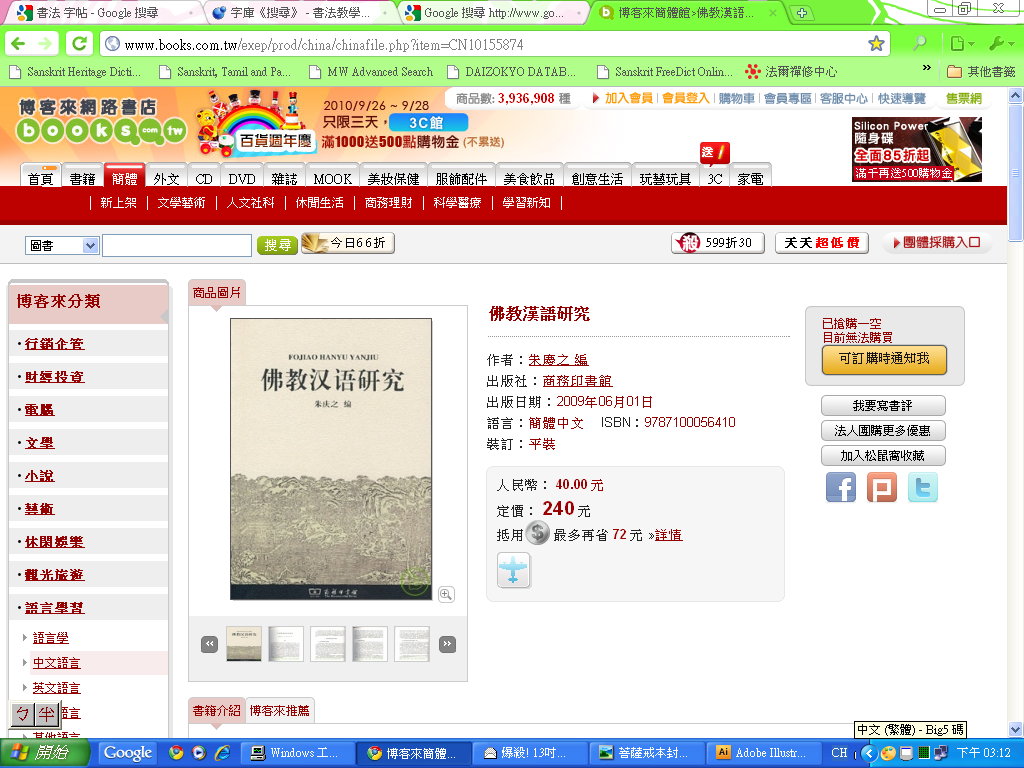Select the 外文 navigation tab
The height and width of the screenshot is (768, 1024).
click(167, 179)
